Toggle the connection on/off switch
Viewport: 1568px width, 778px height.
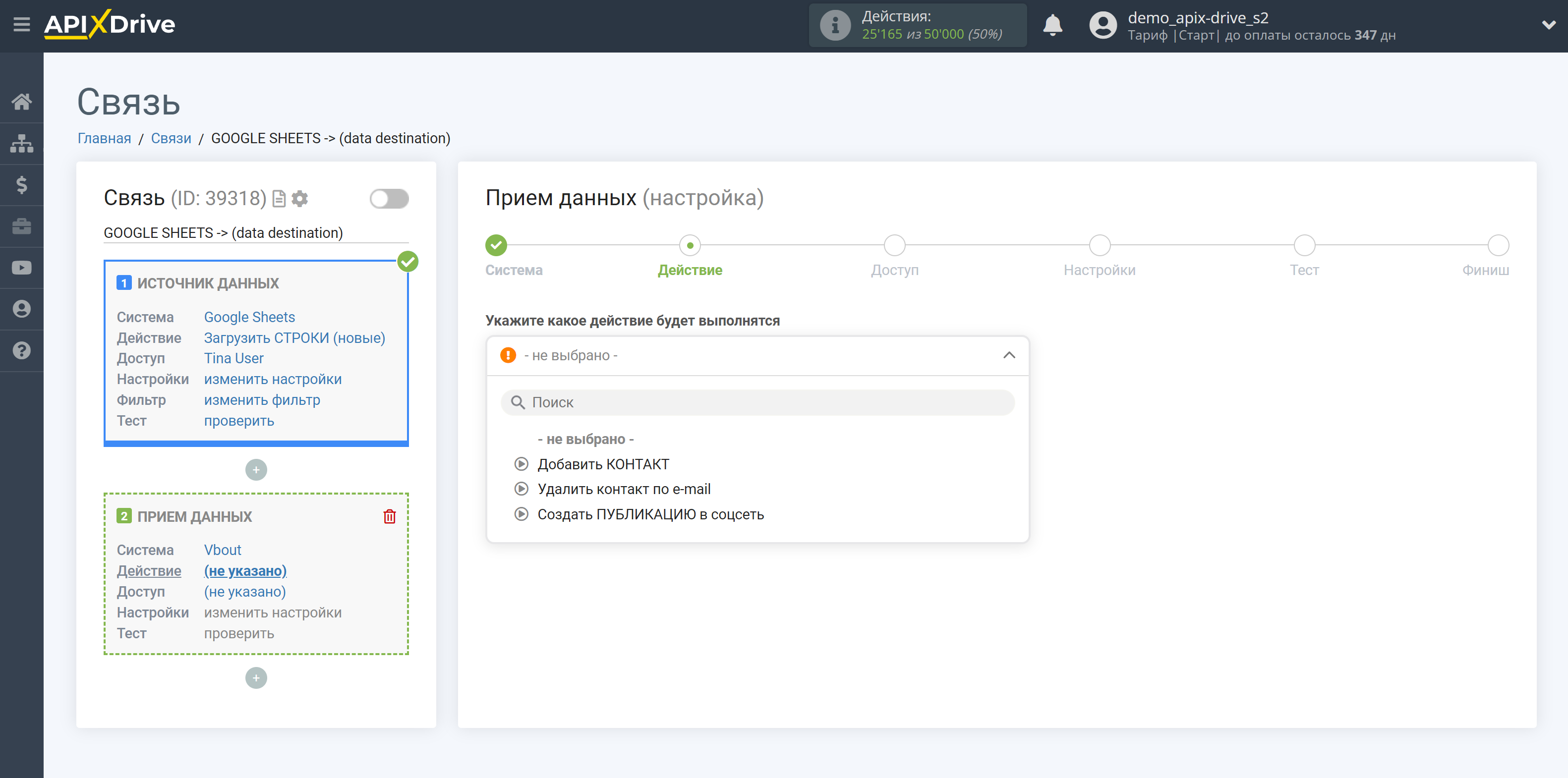click(389, 199)
